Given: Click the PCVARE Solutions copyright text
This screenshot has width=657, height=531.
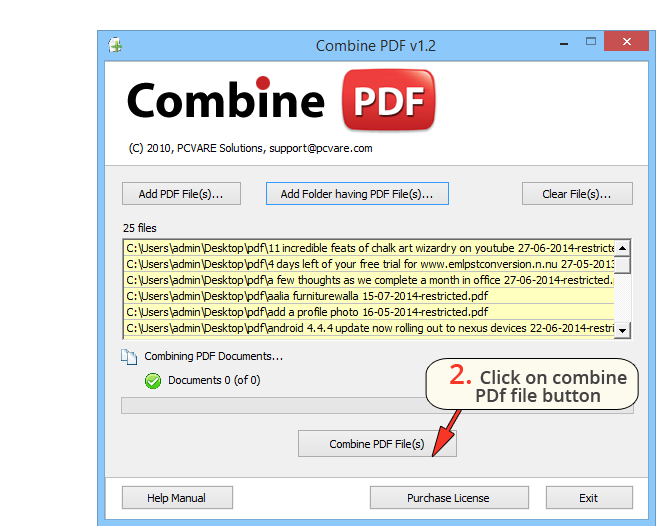Looking at the screenshot, I should (251, 148).
